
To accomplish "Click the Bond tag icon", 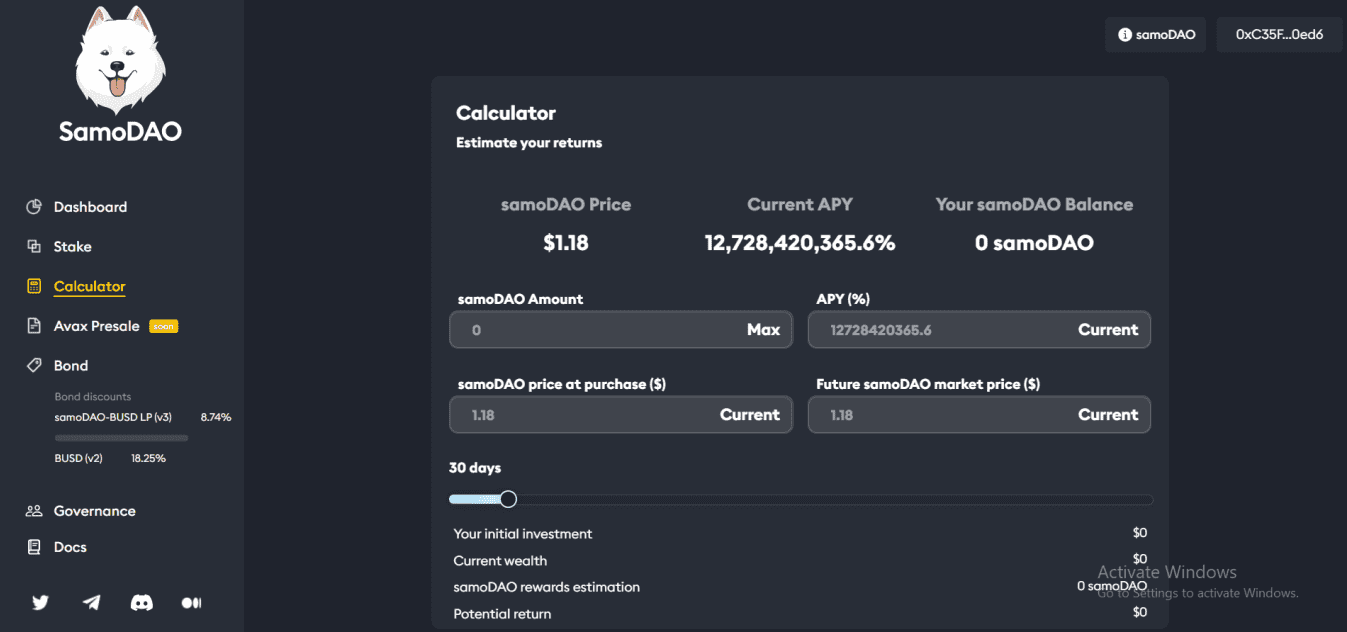I will 34,366.
